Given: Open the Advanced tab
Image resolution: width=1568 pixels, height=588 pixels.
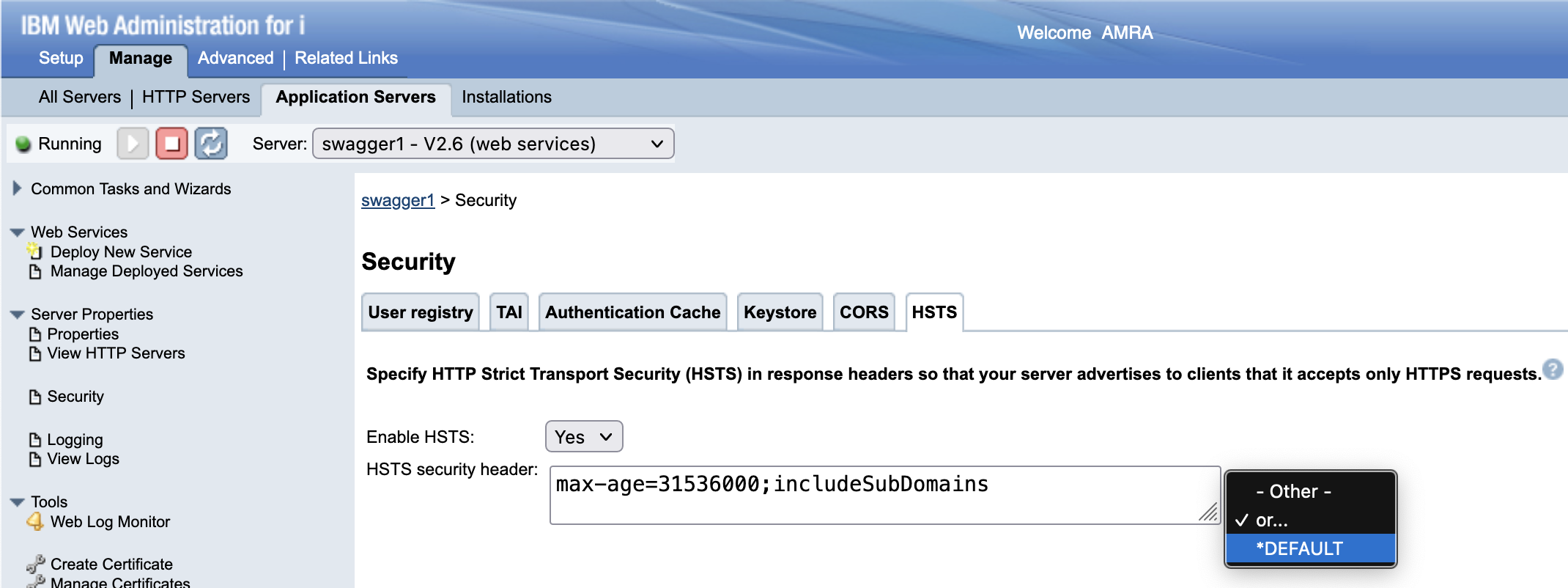Looking at the screenshot, I should tap(235, 58).
